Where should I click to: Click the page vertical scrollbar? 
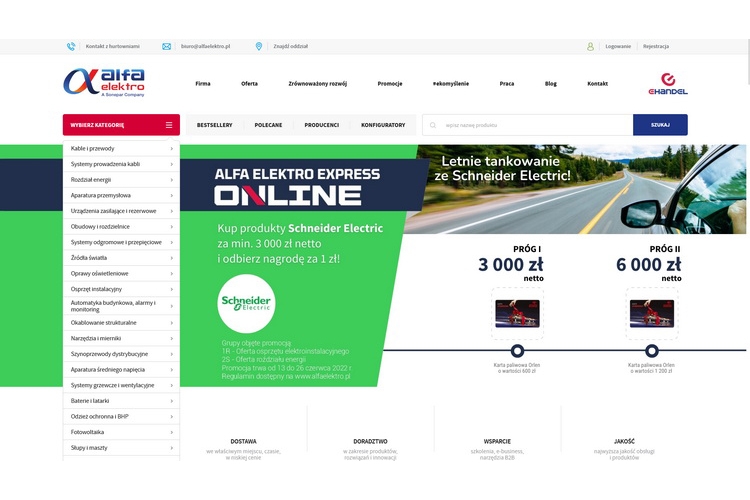click(748, 62)
